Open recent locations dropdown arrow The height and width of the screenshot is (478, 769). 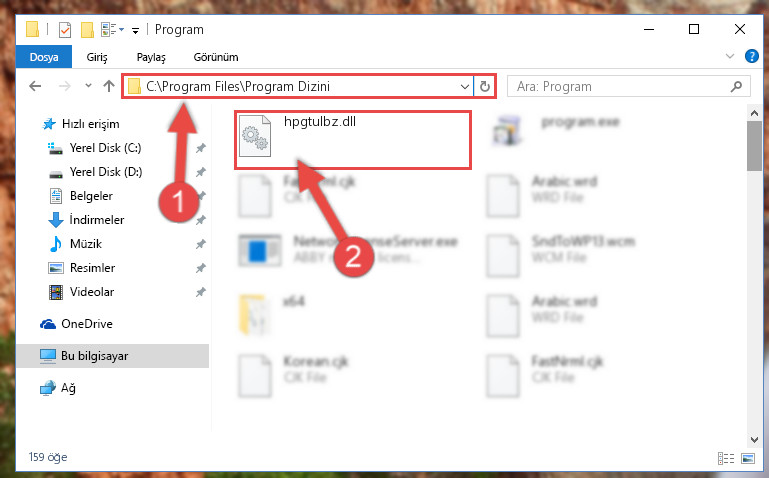tap(88, 86)
